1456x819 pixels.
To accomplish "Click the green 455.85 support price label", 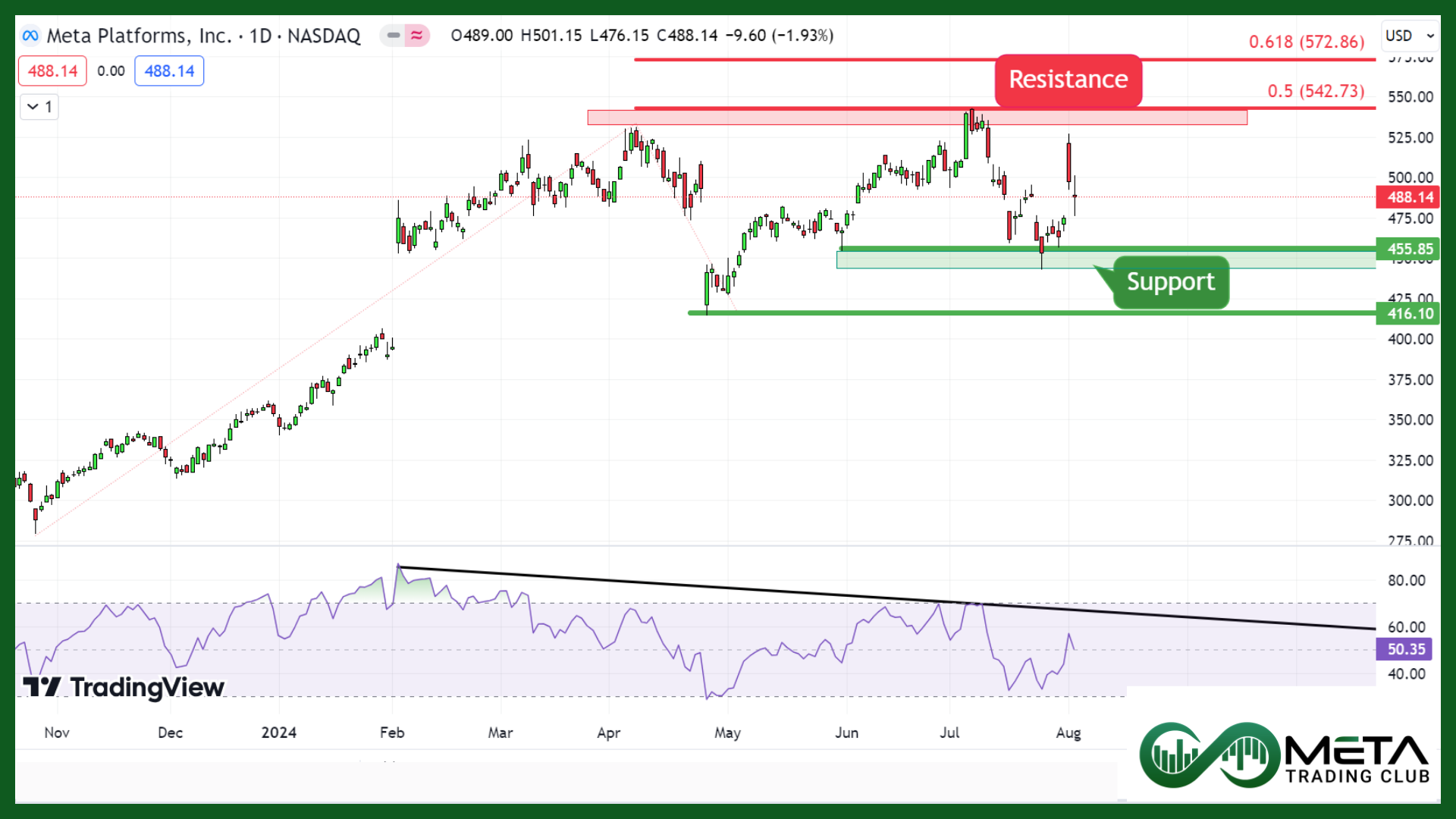I will pos(1409,249).
